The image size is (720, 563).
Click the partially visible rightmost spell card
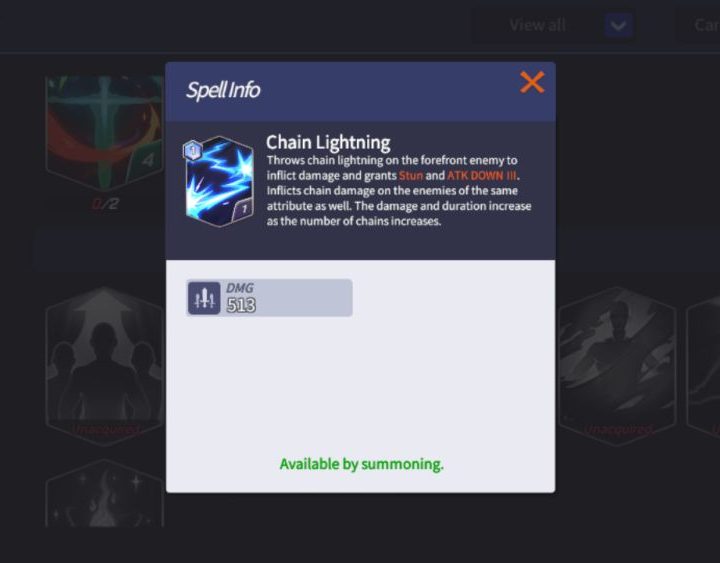point(703,366)
